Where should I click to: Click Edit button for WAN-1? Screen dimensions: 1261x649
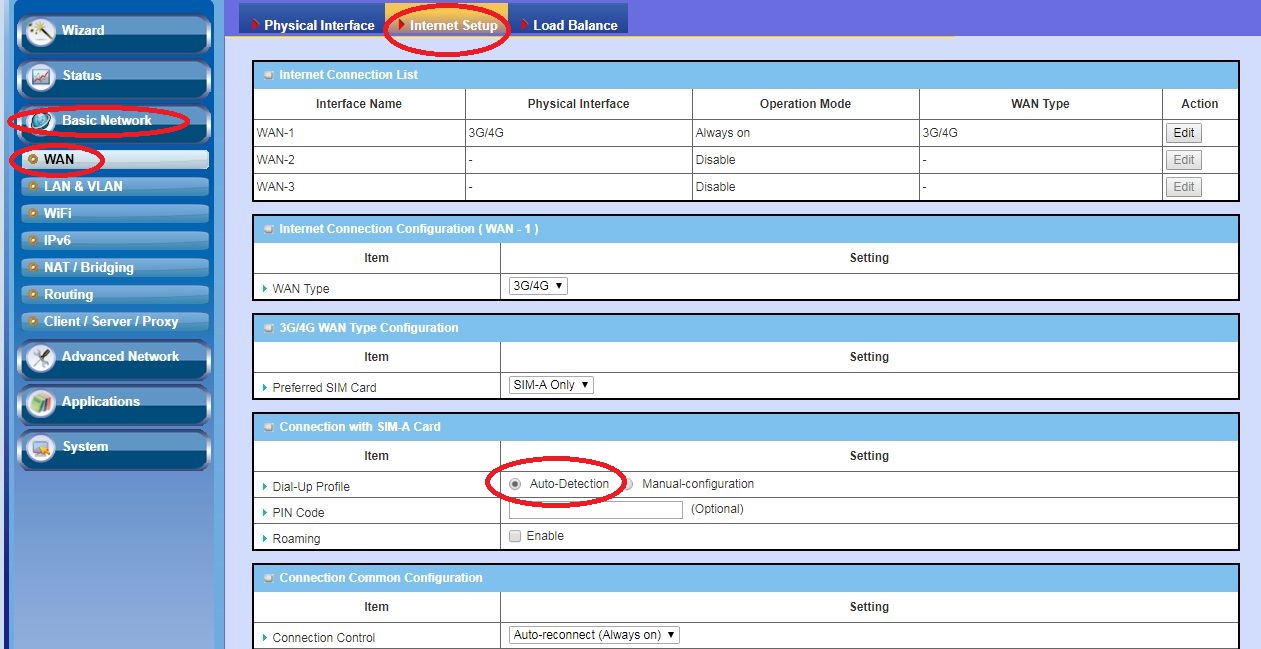pos(1183,133)
